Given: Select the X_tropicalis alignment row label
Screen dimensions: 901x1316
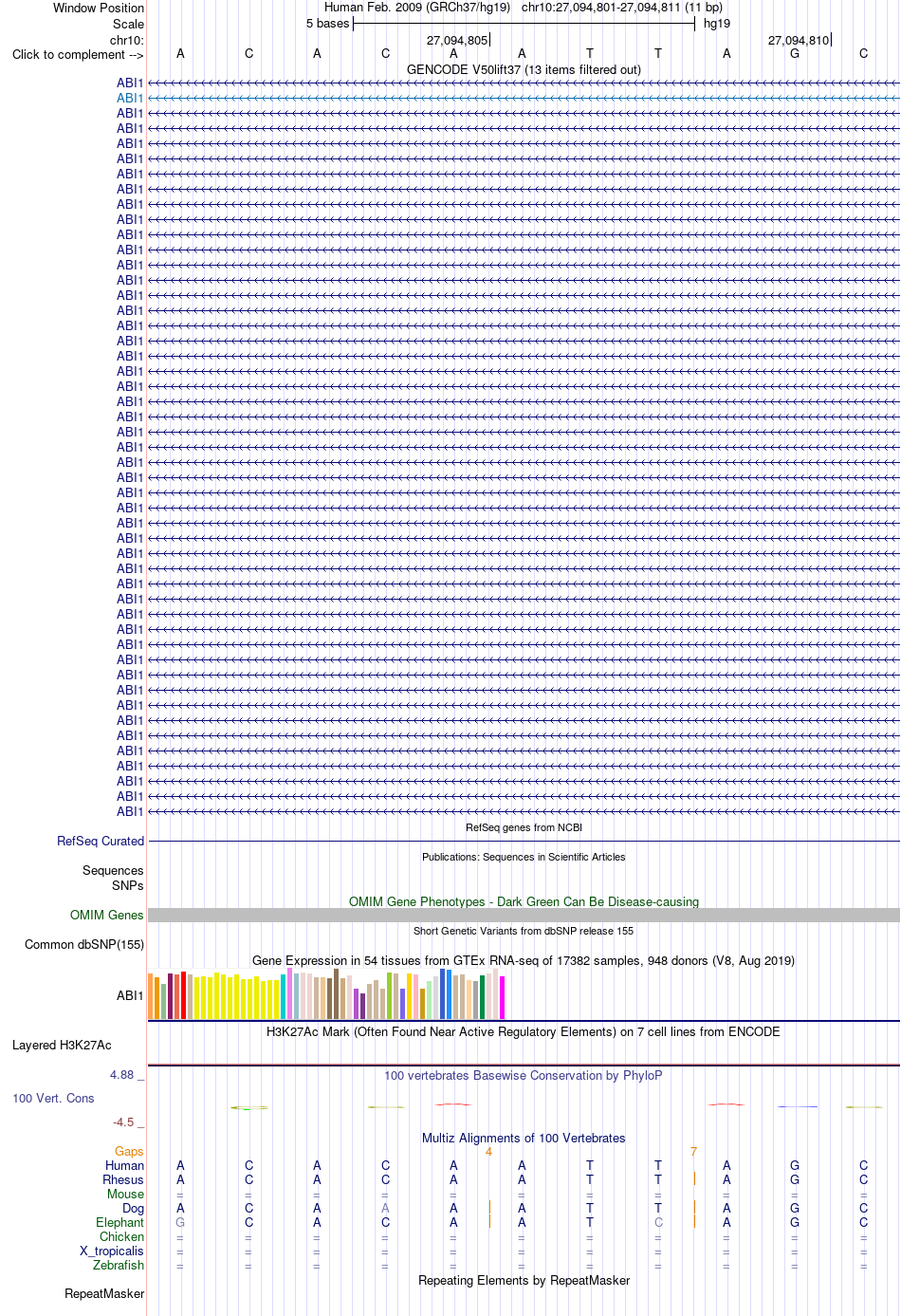Looking at the screenshot, I should [x=112, y=1251].
